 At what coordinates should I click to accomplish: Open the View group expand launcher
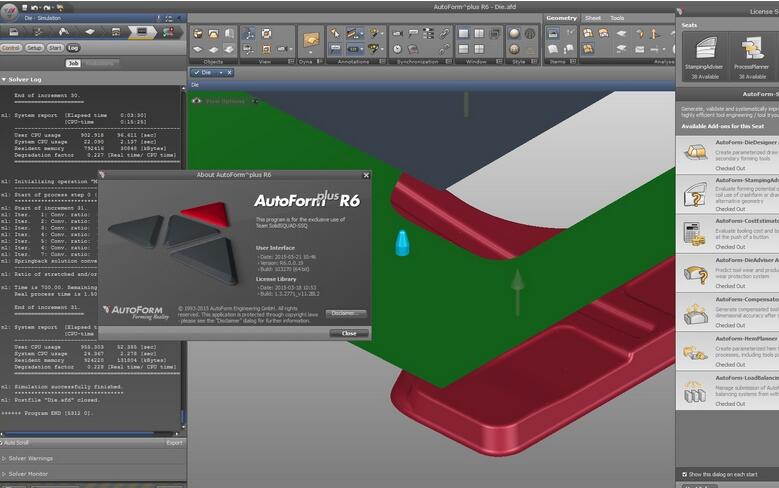point(291,62)
